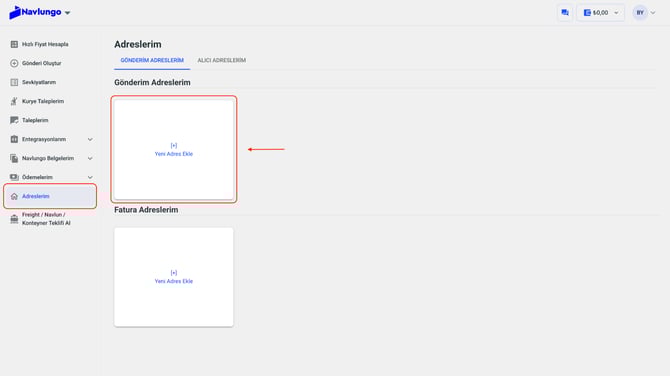Select the Gönderim Adreslerim tab
Screen dimensions: 670x376
[x=152, y=60]
